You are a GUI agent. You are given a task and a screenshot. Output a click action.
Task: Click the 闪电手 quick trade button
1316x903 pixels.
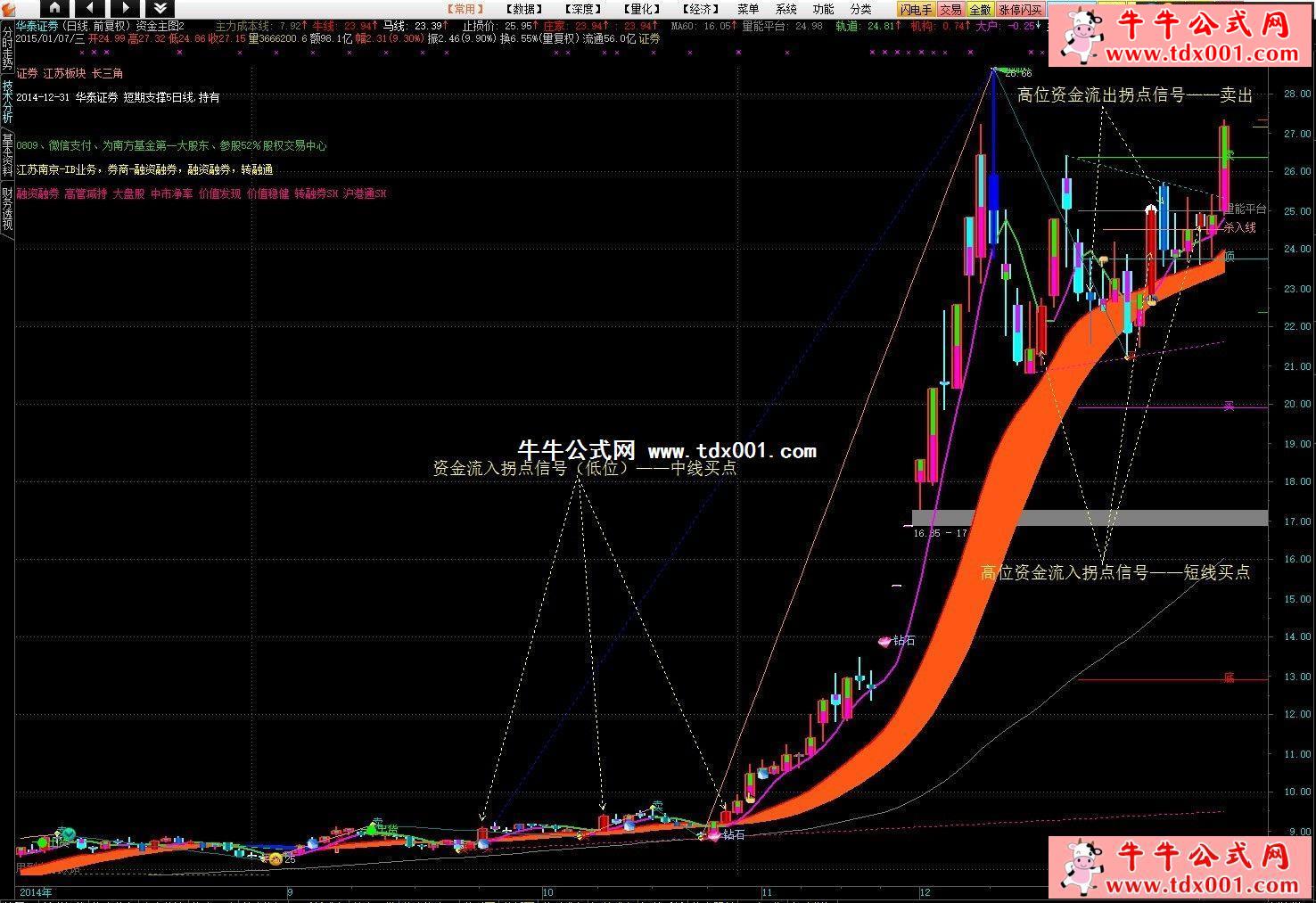tap(916, 10)
